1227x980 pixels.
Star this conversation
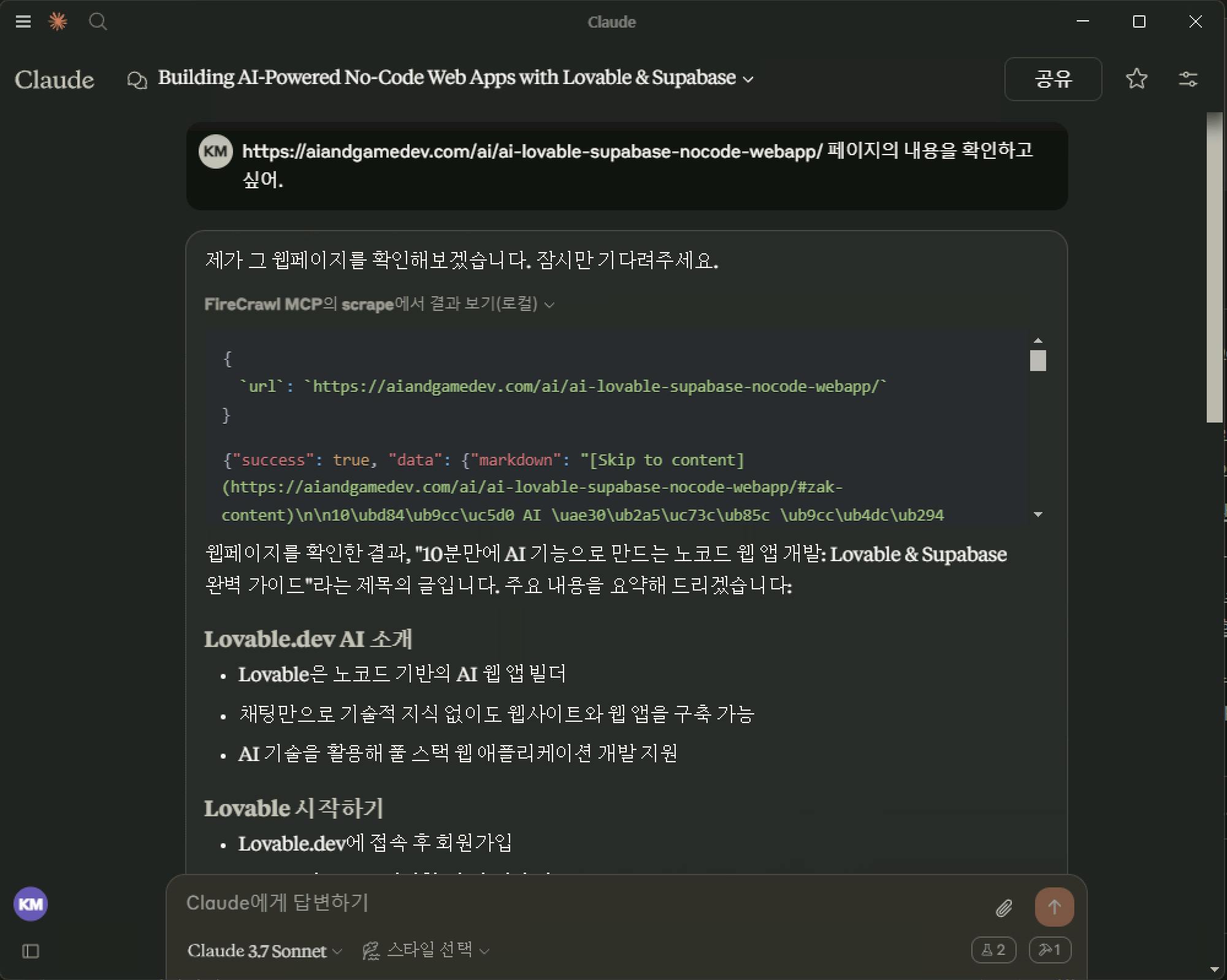[1136, 78]
